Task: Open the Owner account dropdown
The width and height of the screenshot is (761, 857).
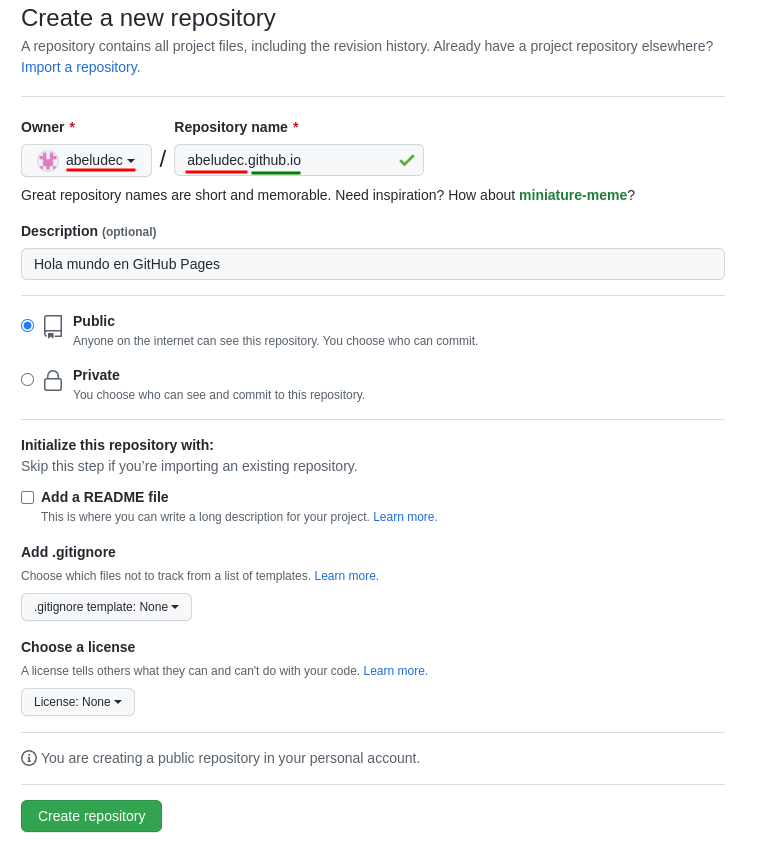Action: pos(85,160)
